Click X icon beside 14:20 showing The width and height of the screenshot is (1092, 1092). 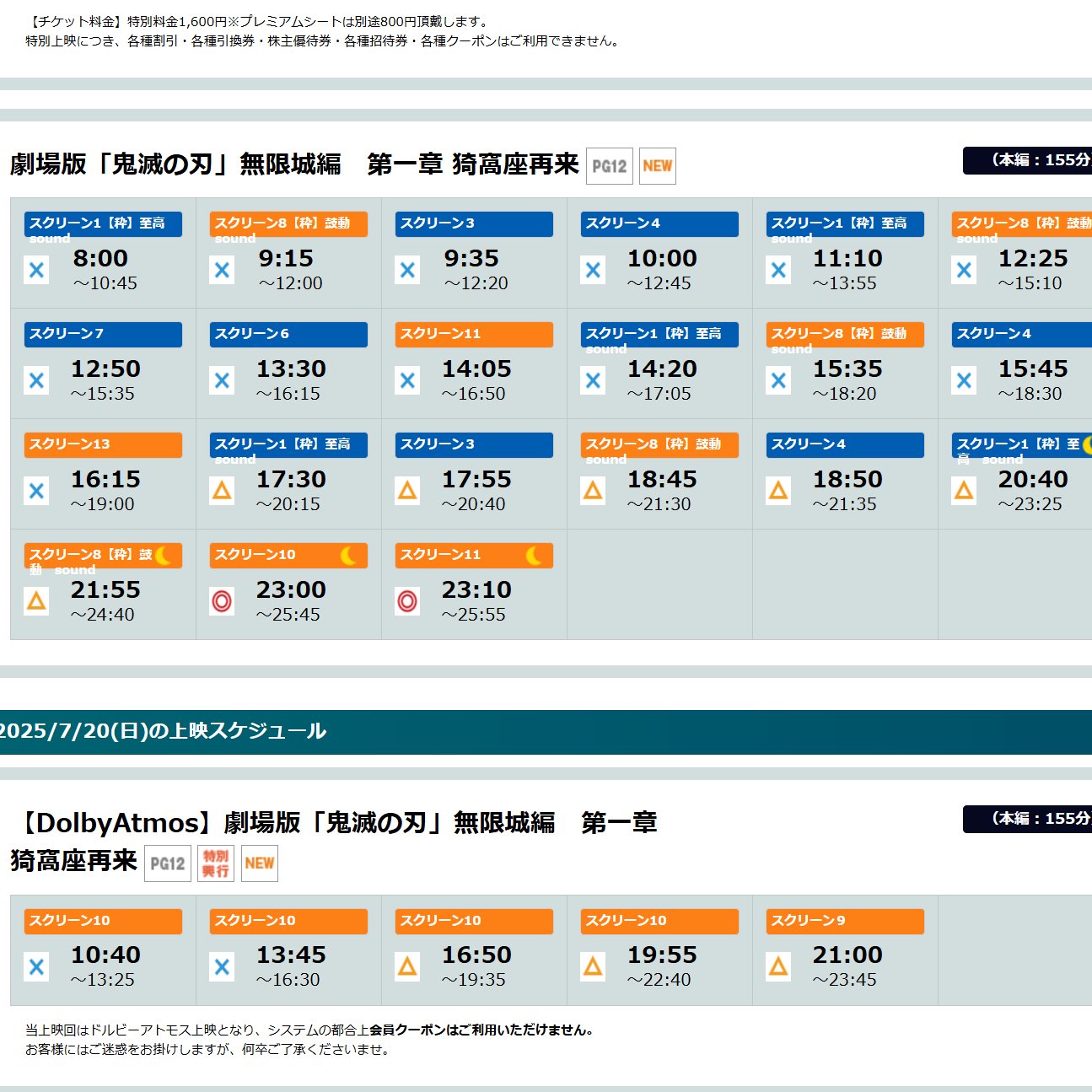593,381
